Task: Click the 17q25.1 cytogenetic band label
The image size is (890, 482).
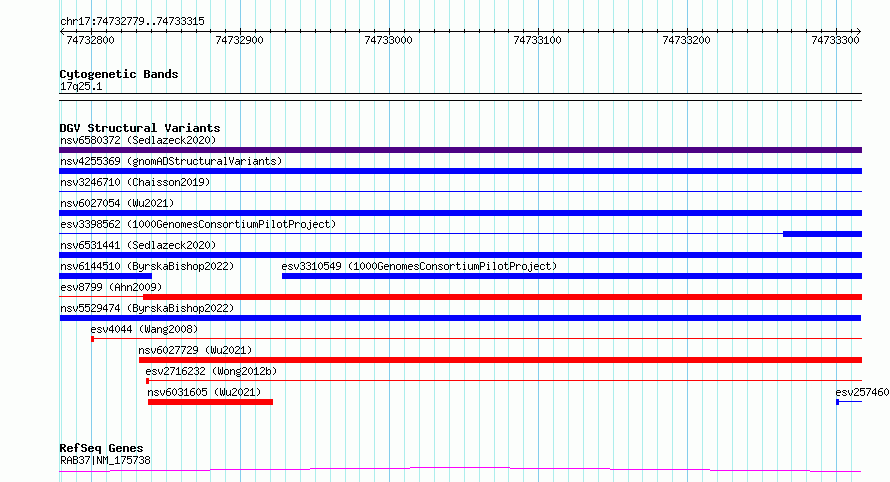Action: (x=81, y=86)
